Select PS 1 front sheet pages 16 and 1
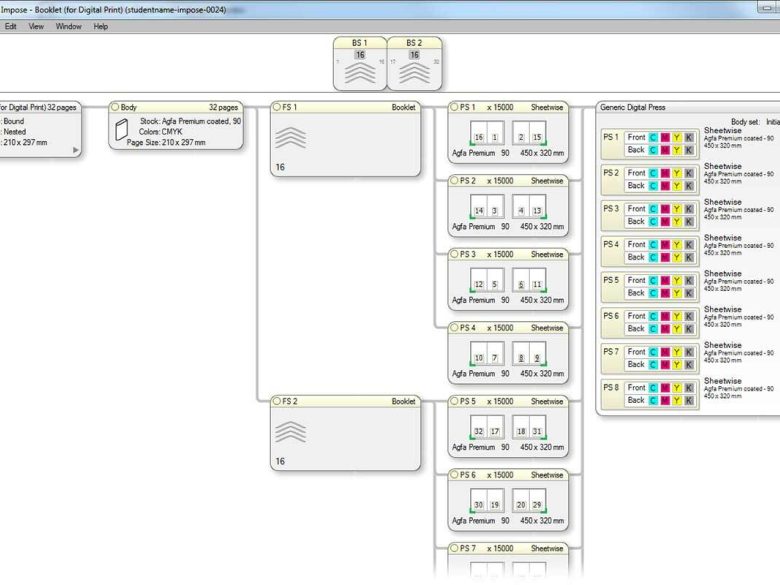The height and width of the screenshot is (585, 780). [x=485, y=136]
